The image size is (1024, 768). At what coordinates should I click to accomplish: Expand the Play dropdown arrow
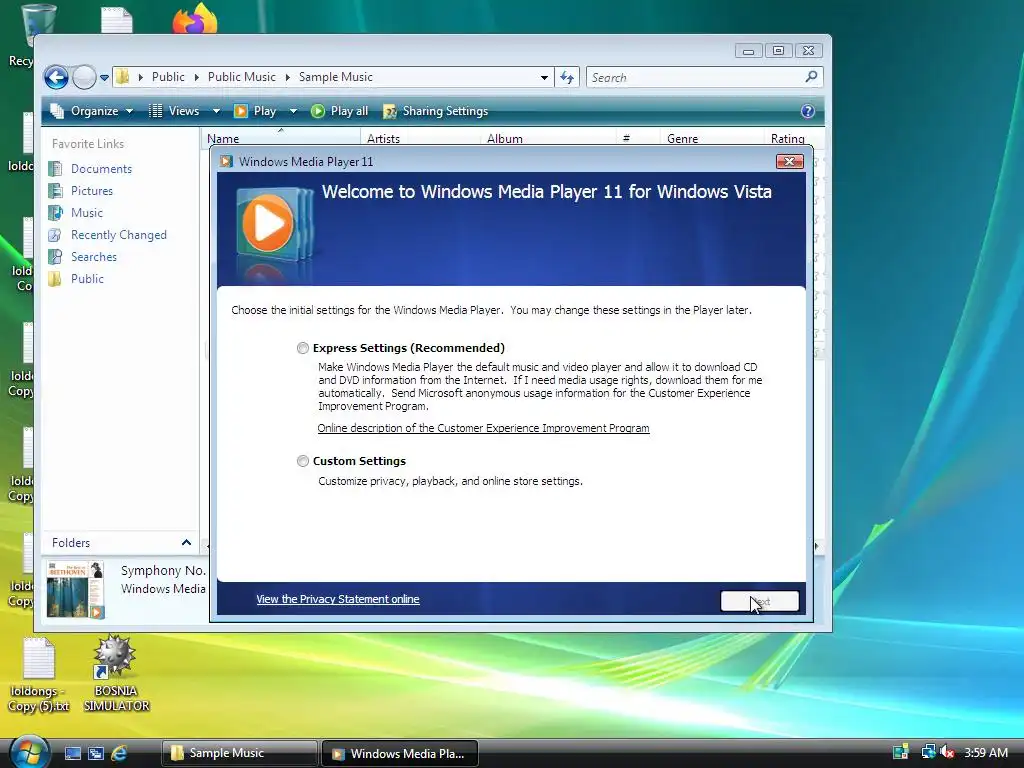[x=293, y=111]
